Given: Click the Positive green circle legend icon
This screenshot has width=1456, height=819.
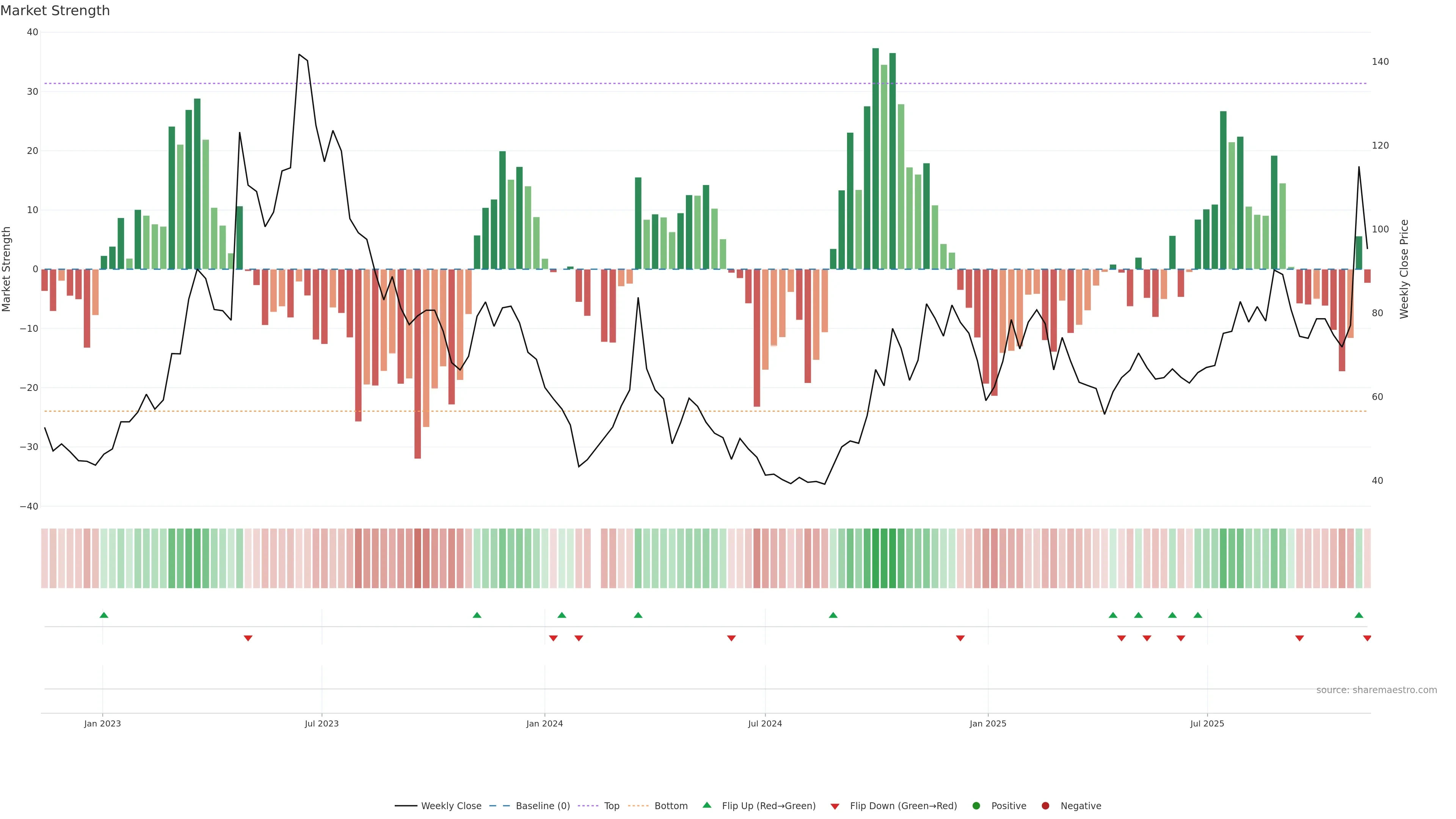Looking at the screenshot, I should [x=976, y=806].
